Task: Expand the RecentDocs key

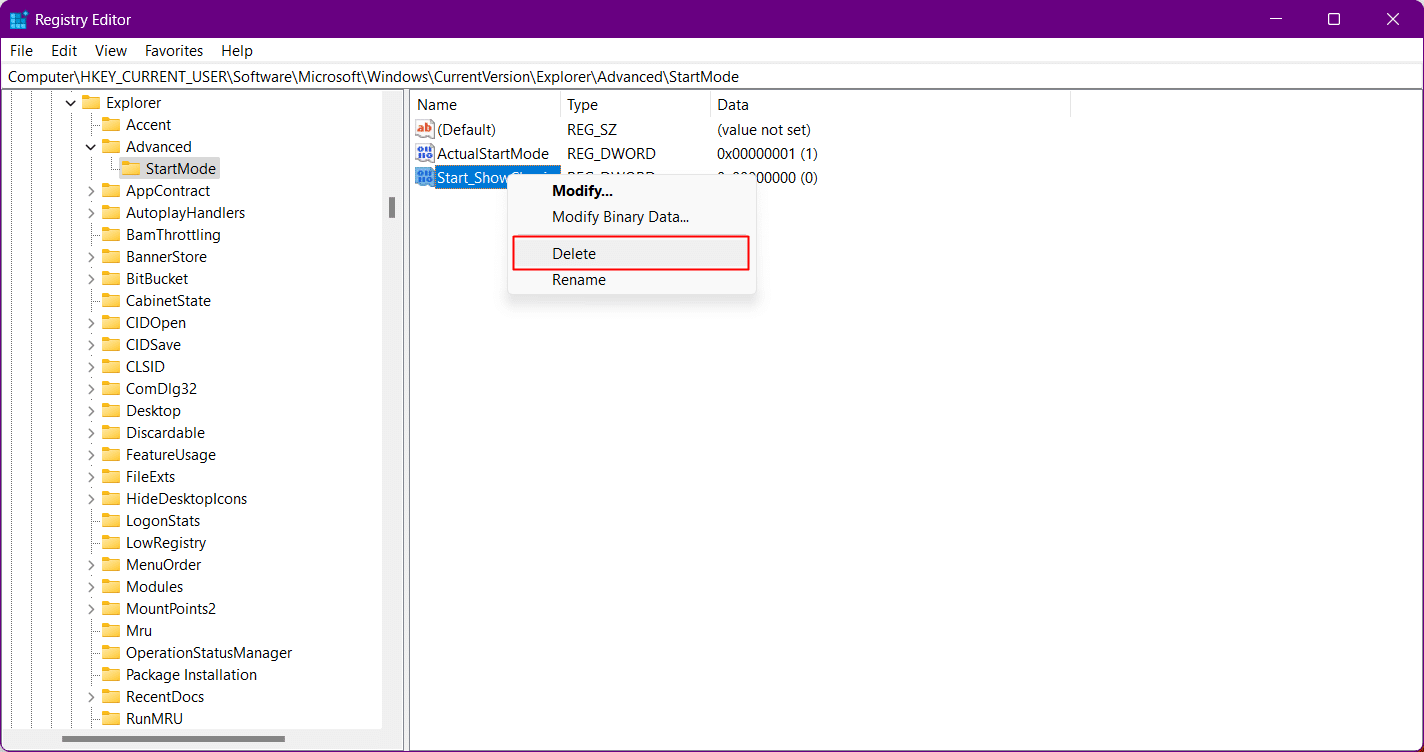Action: click(91, 697)
